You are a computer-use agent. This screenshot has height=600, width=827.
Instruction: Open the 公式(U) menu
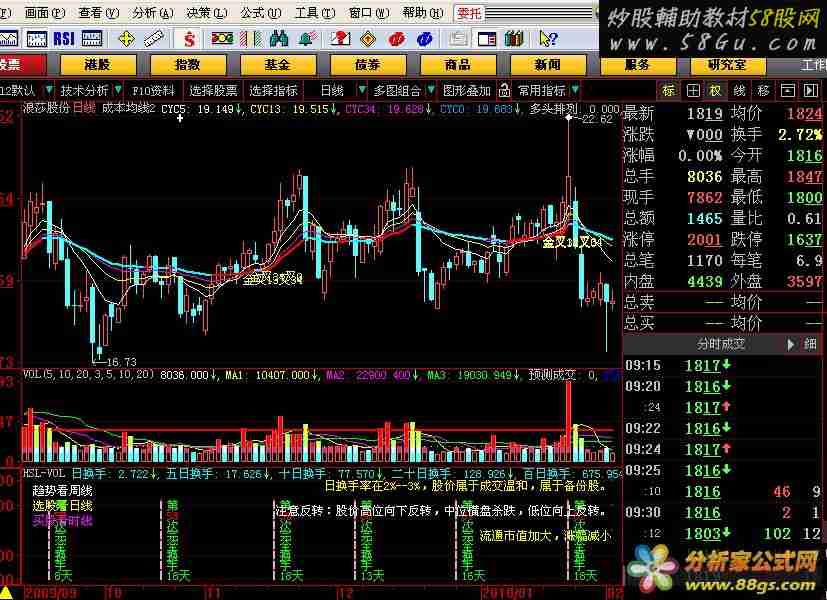pos(261,13)
